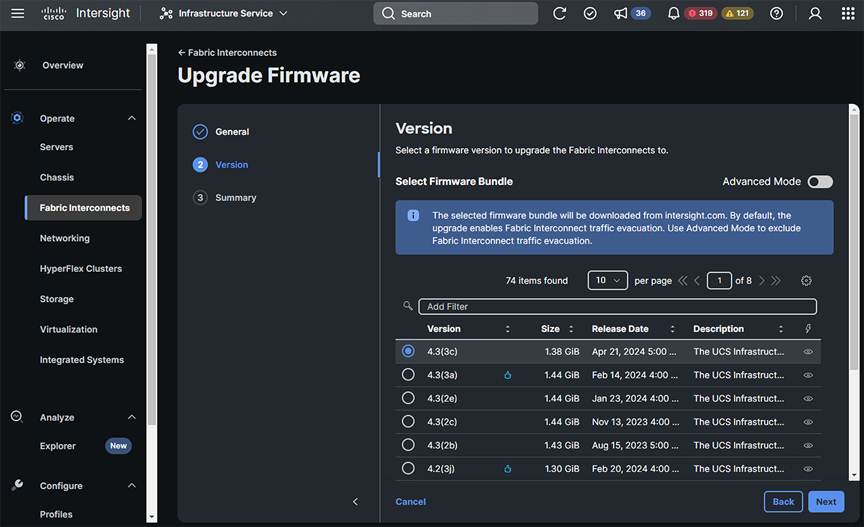Collapse the Operate section
The width and height of the screenshot is (864, 527).
132,118
